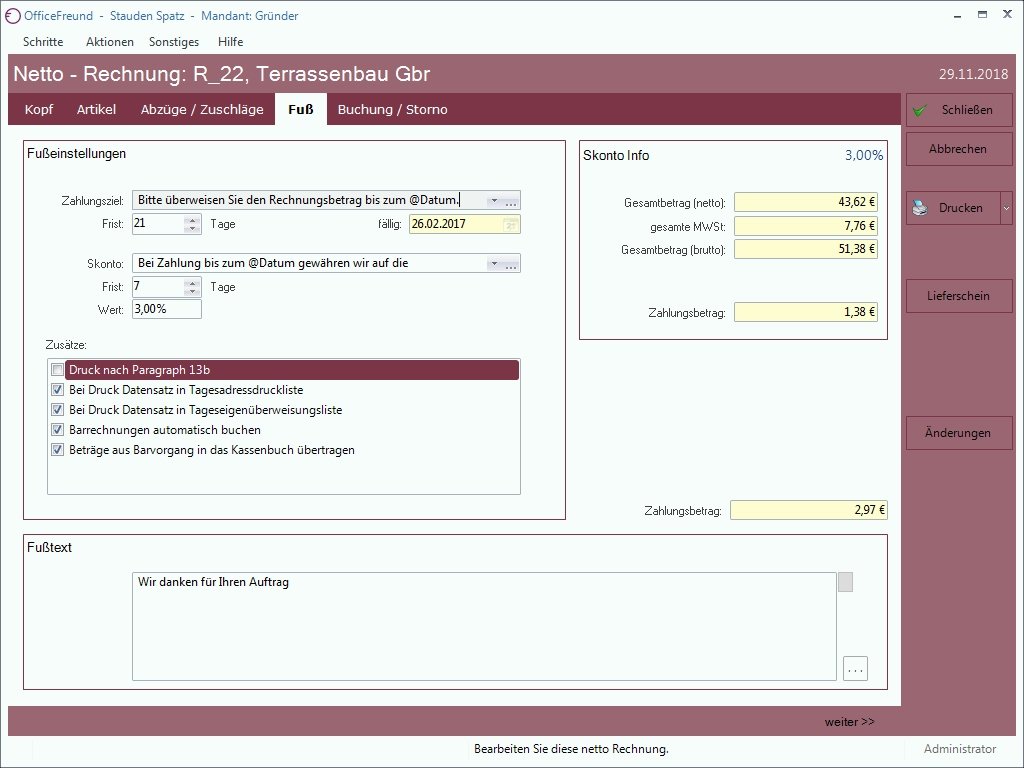The height and width of the screenshot is (768, 1024).
Task: Click the 3,00% Skonto Info value
Action: pos(864,155)
